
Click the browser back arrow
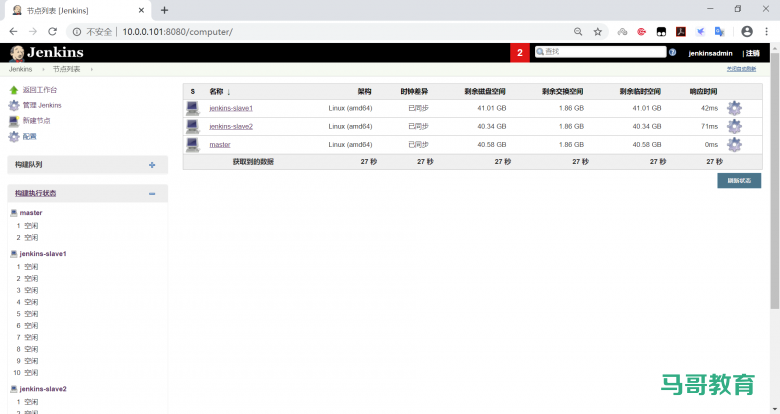(x=13, y=31)
